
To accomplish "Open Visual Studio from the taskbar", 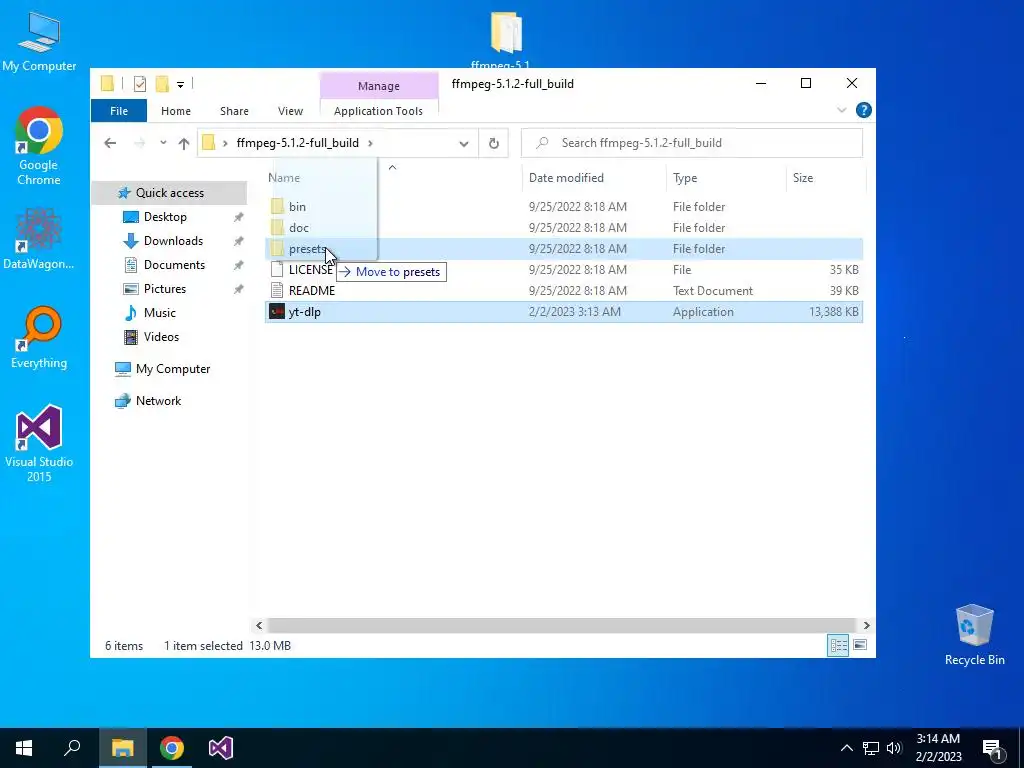I will tap(221, 748).
